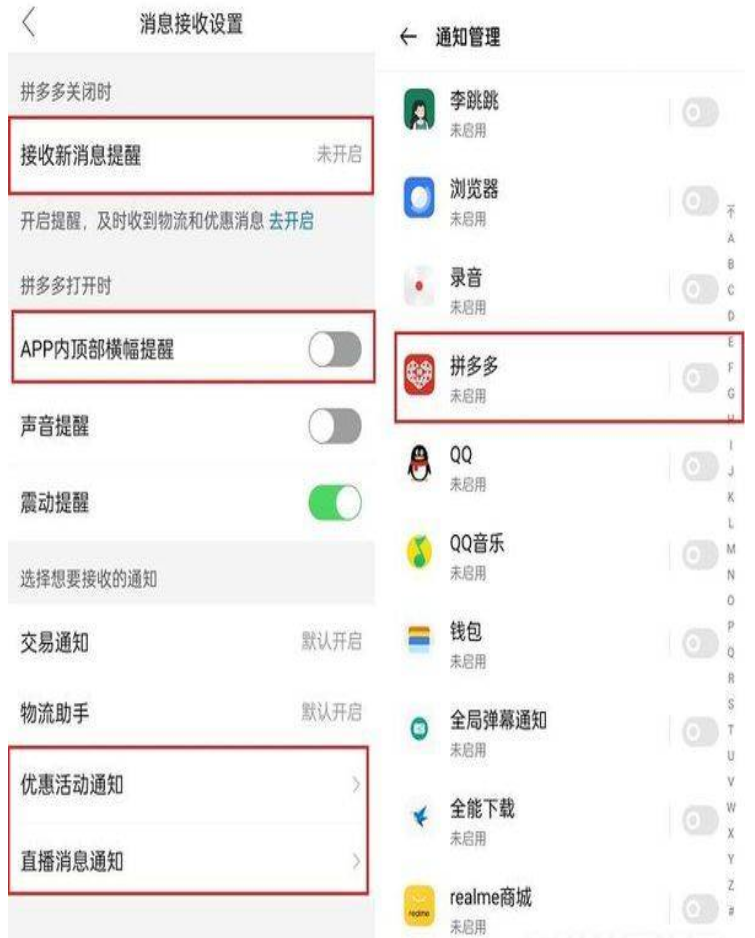The height and width of the screenshot is (938, 755).
Task: Toggle the APP内顶部横幅提醒 switch
Action: click(335, 349)
